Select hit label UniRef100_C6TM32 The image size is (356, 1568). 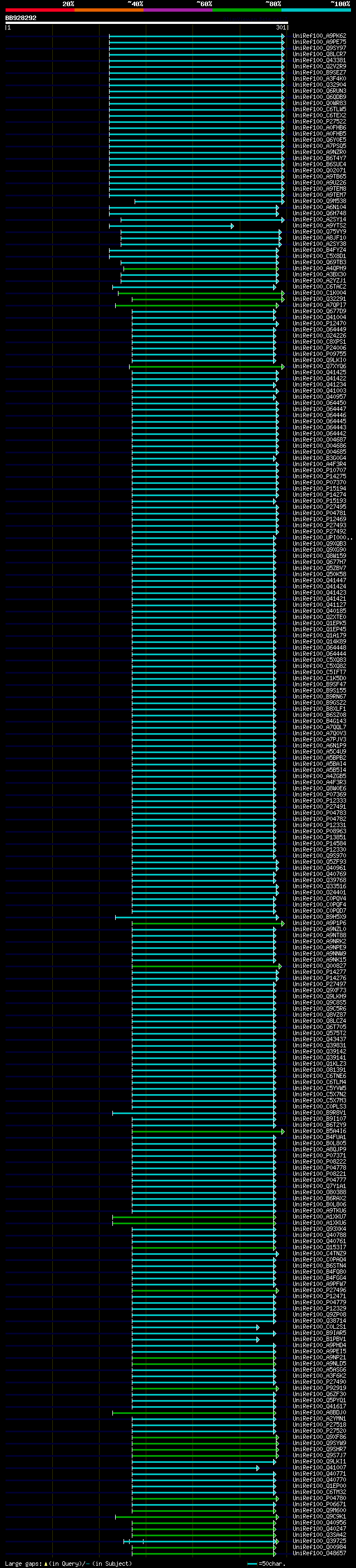319,1492
